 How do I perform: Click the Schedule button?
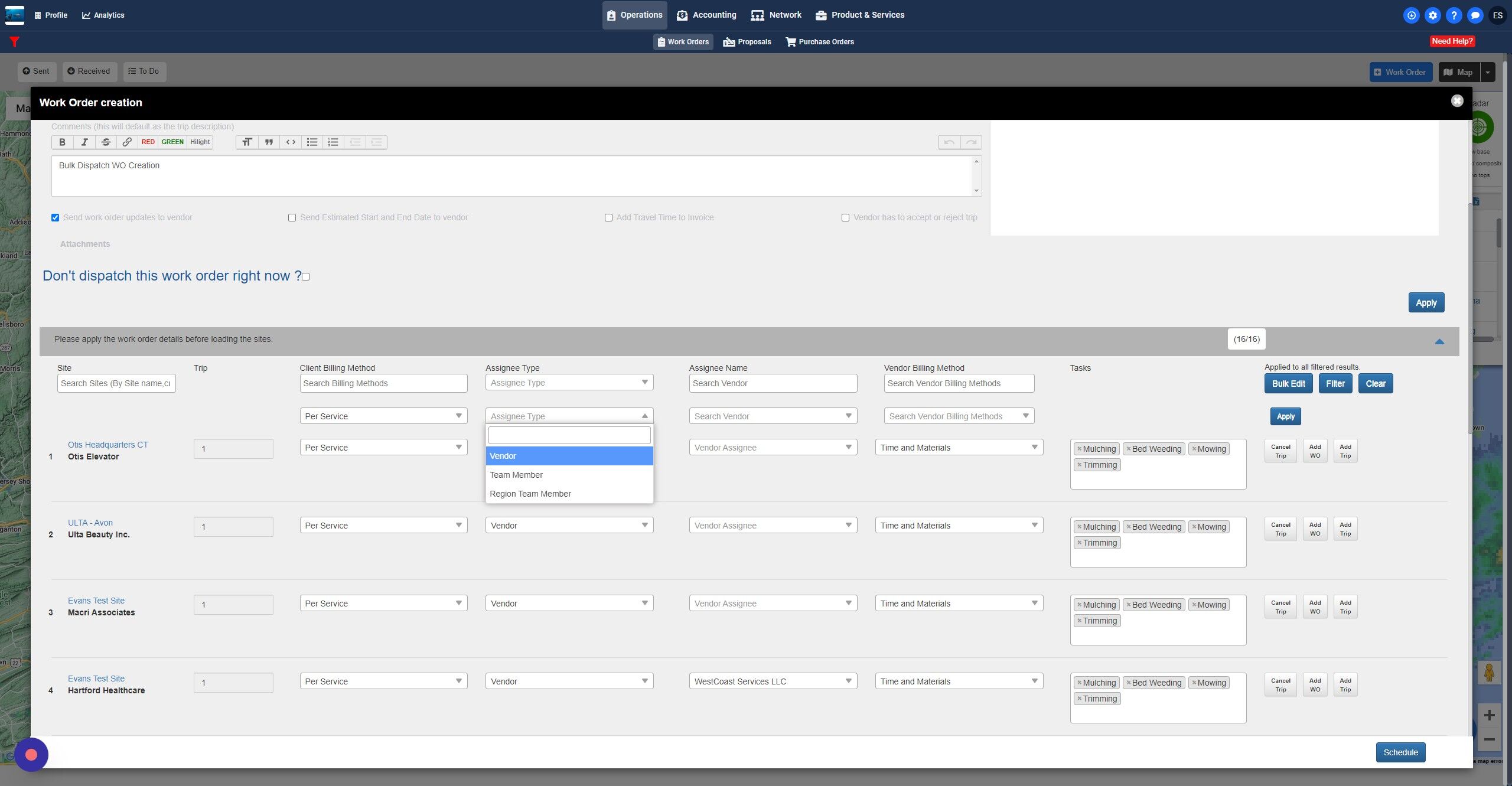tap(1400, 752)
